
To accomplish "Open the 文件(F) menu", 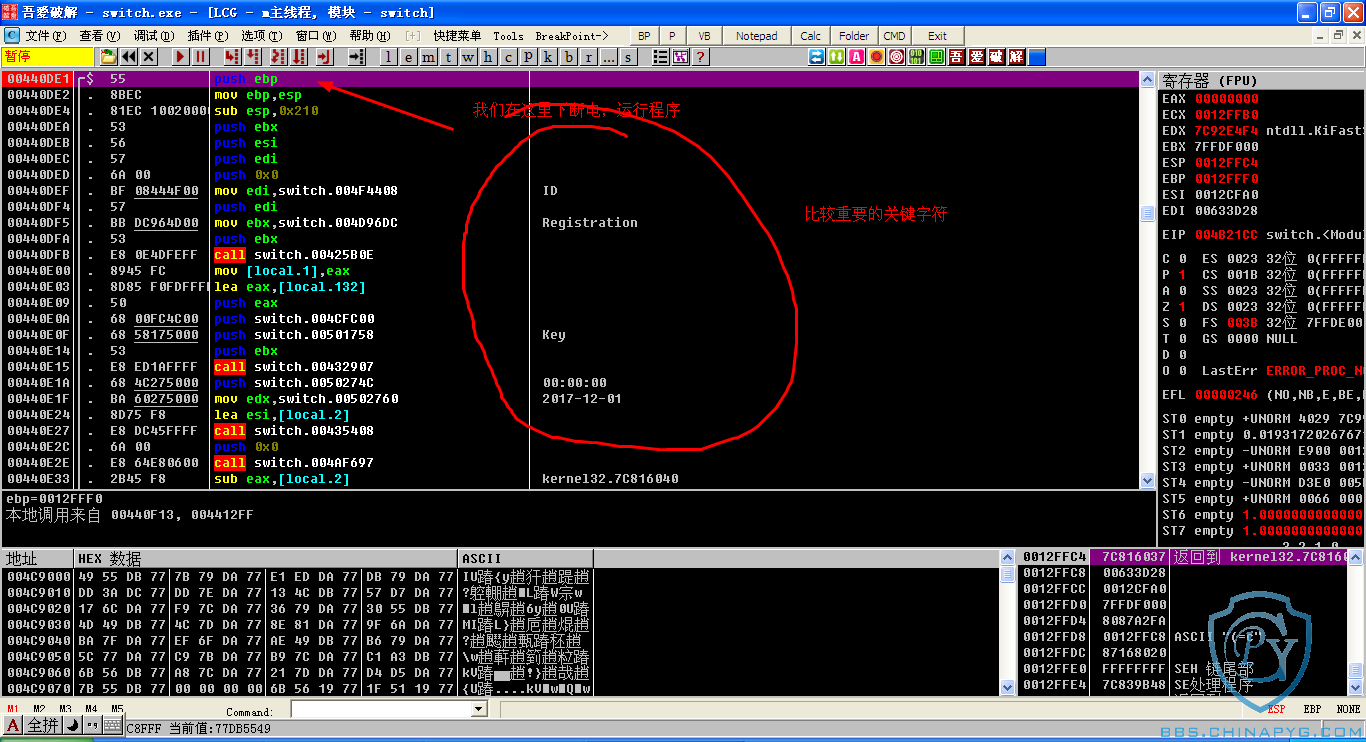I will click(45, 36).
